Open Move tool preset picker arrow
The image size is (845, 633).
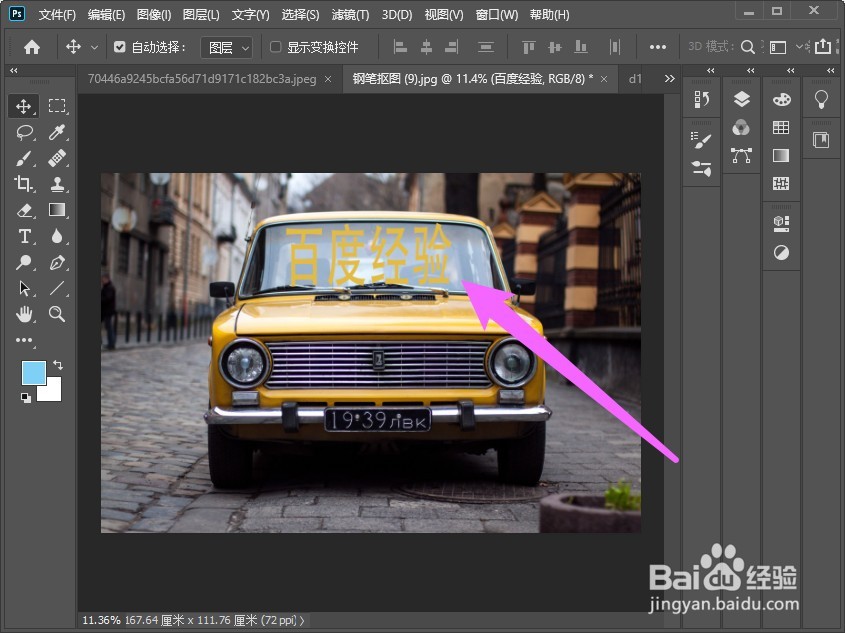pyautogui.click(x=94, y=47)
